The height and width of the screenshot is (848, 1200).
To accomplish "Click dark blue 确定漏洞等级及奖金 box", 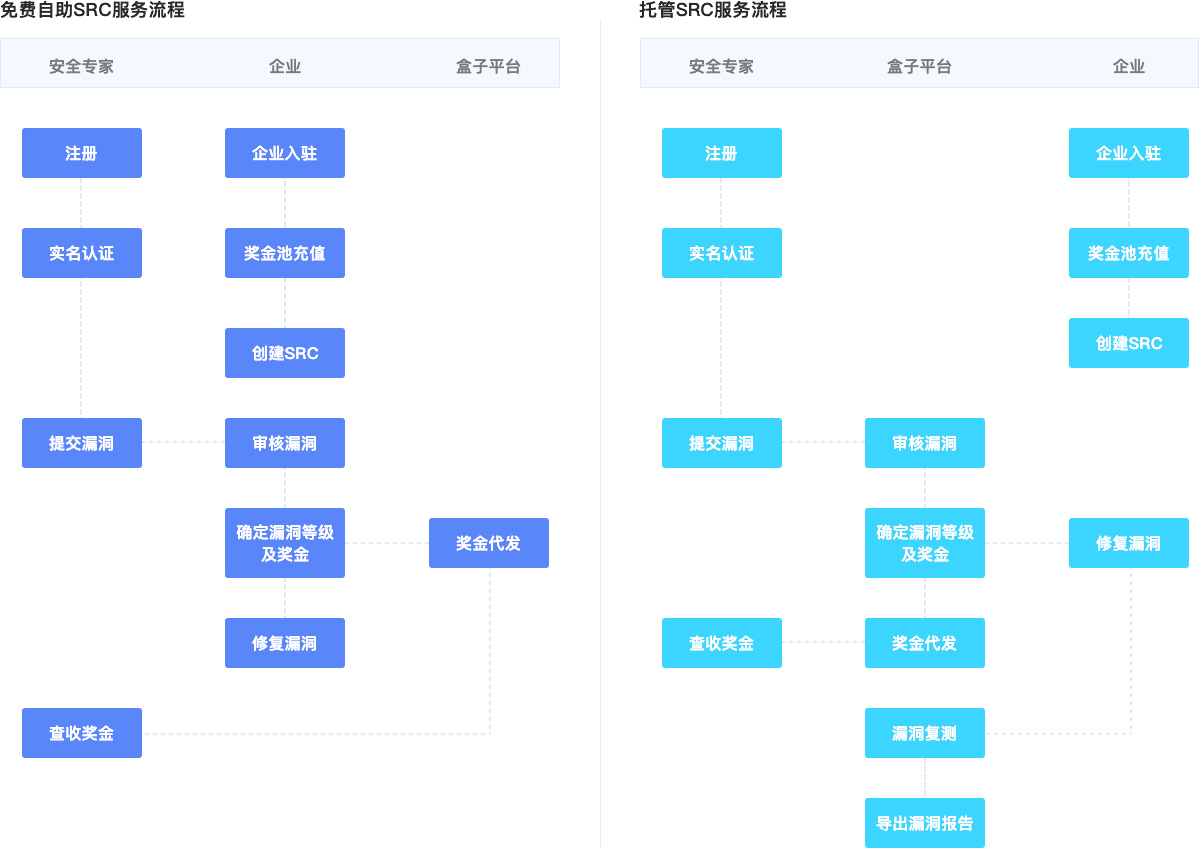I will point(285,543).
